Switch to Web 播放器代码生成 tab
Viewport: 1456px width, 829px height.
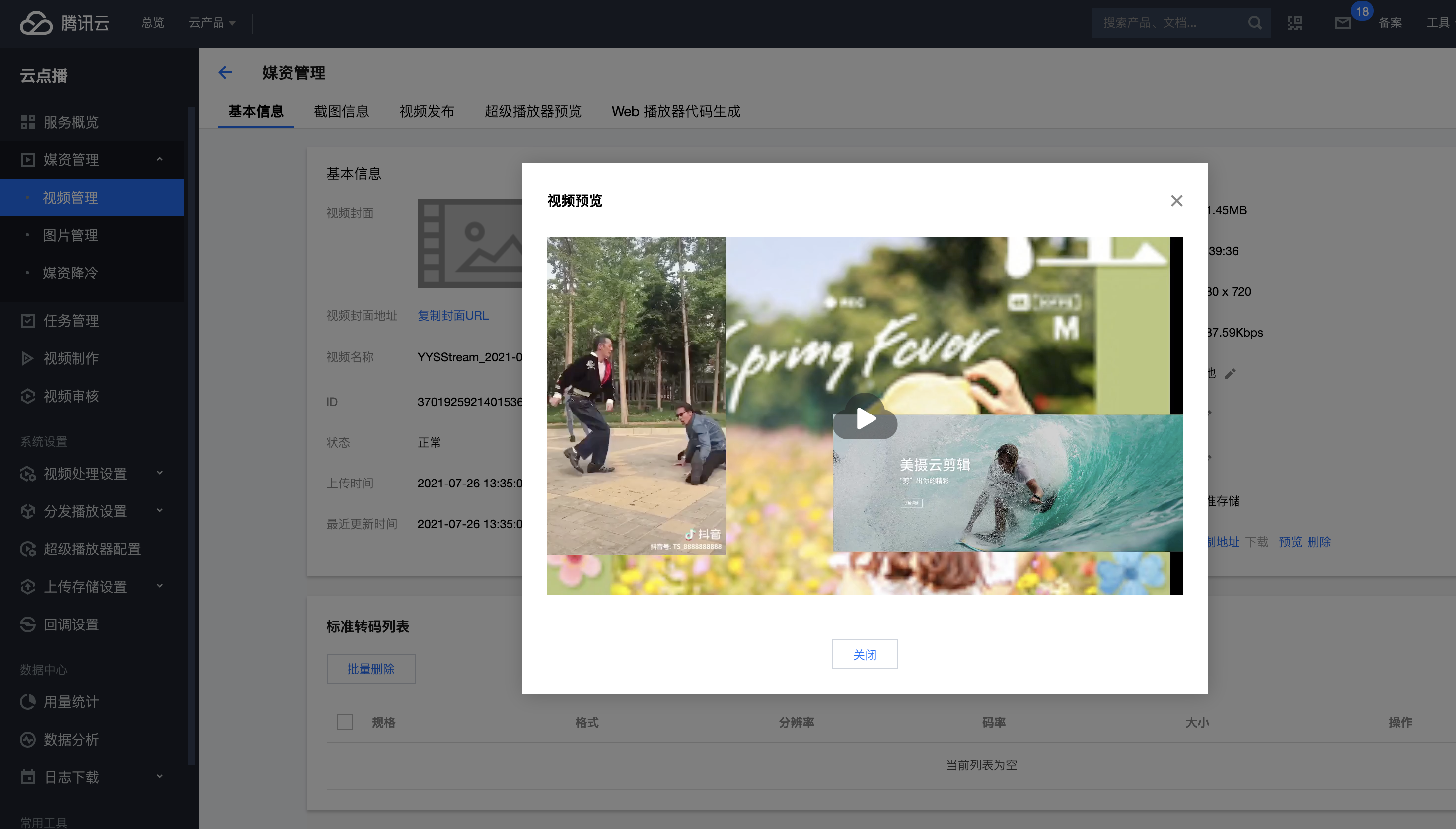pos(675,111)
